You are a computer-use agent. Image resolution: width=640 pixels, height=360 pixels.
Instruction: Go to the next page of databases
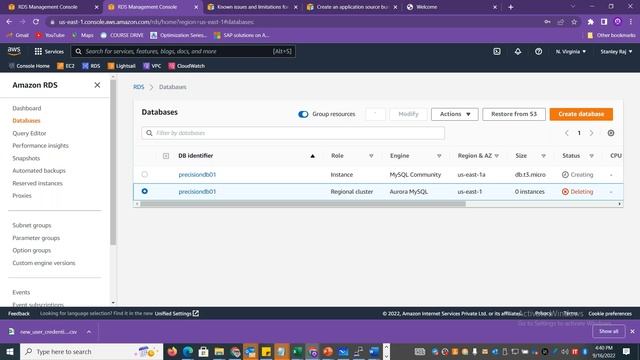[x=591, y=133]
